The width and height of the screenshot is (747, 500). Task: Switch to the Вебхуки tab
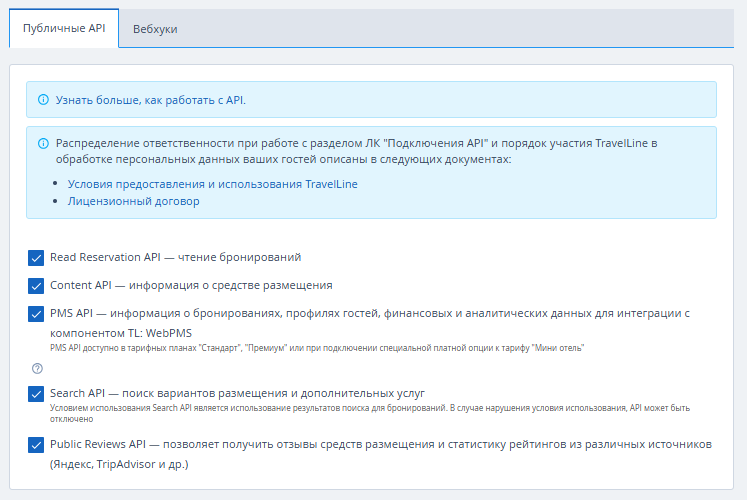[155, 30]
